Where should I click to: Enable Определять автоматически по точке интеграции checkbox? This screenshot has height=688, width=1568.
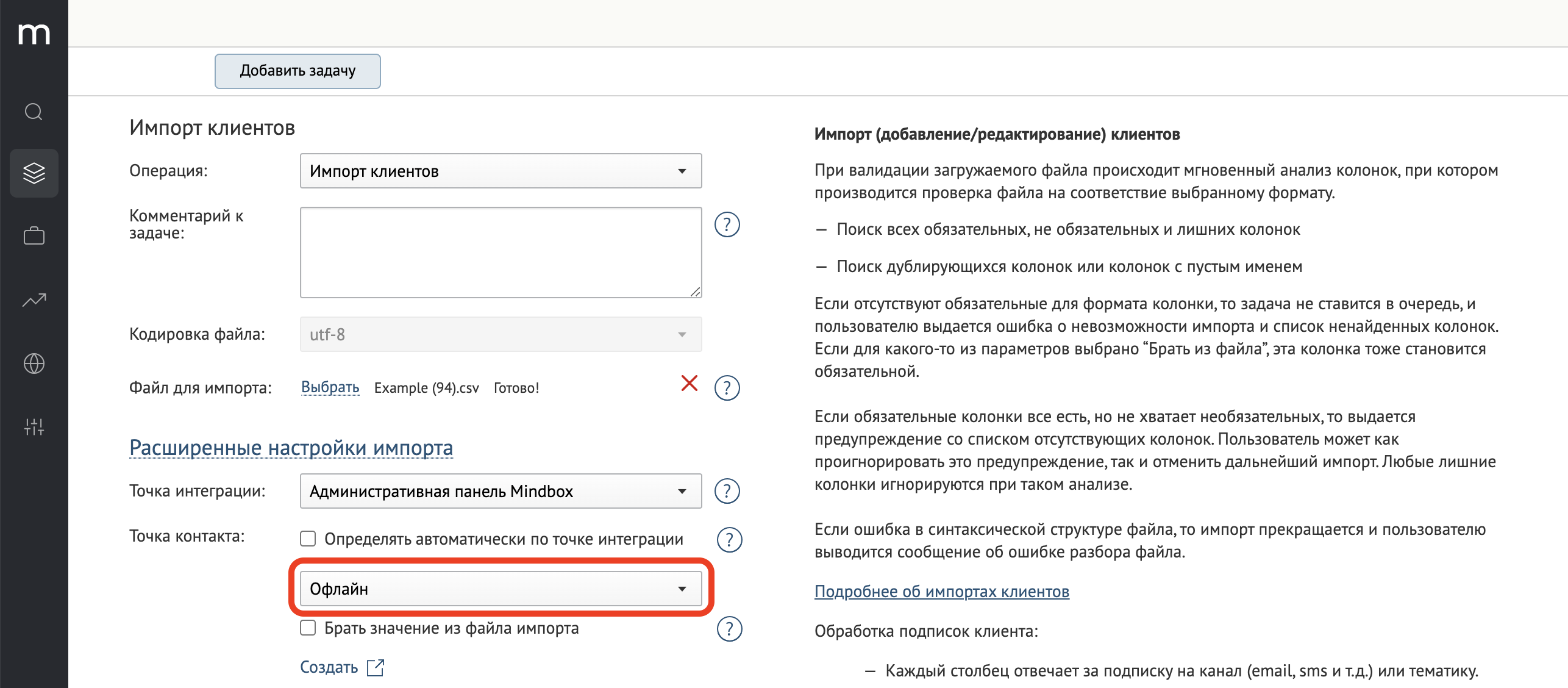point(308,539)
